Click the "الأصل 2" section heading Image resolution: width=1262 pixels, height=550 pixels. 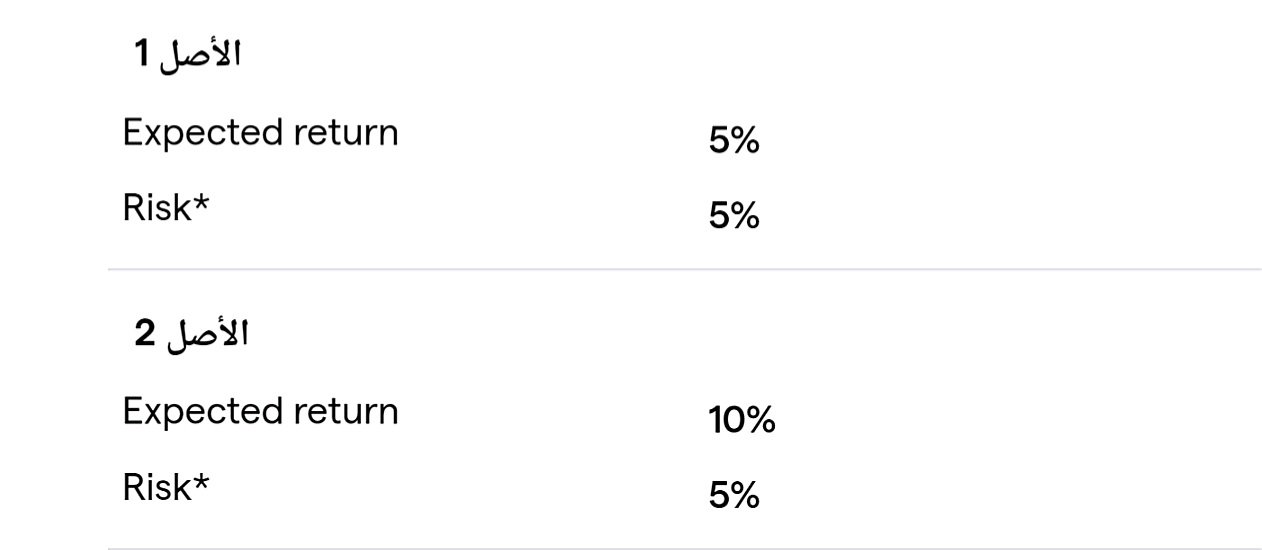191,335
